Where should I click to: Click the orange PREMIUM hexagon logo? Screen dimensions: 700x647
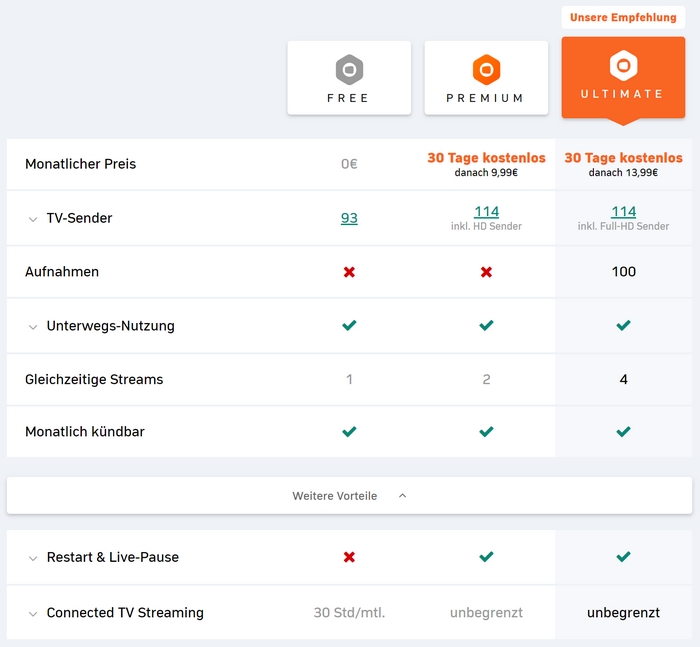[486, 70]
